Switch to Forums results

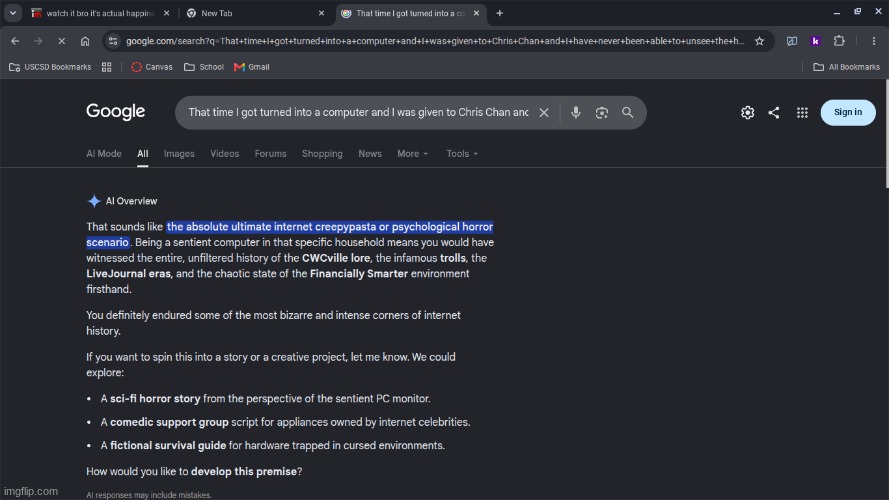pyautogui.click(x=270, y=154)
